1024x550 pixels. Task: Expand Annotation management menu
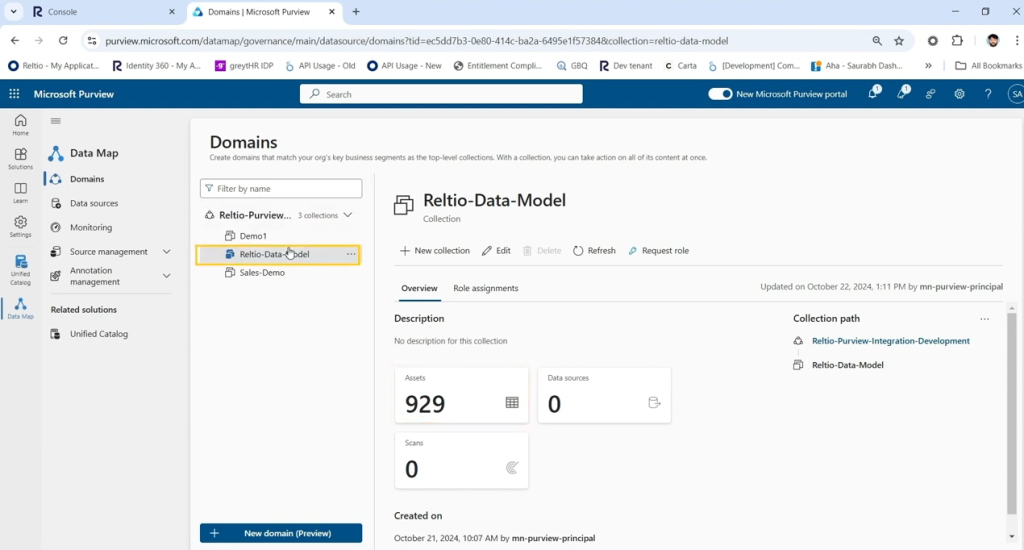click(167, 276)
